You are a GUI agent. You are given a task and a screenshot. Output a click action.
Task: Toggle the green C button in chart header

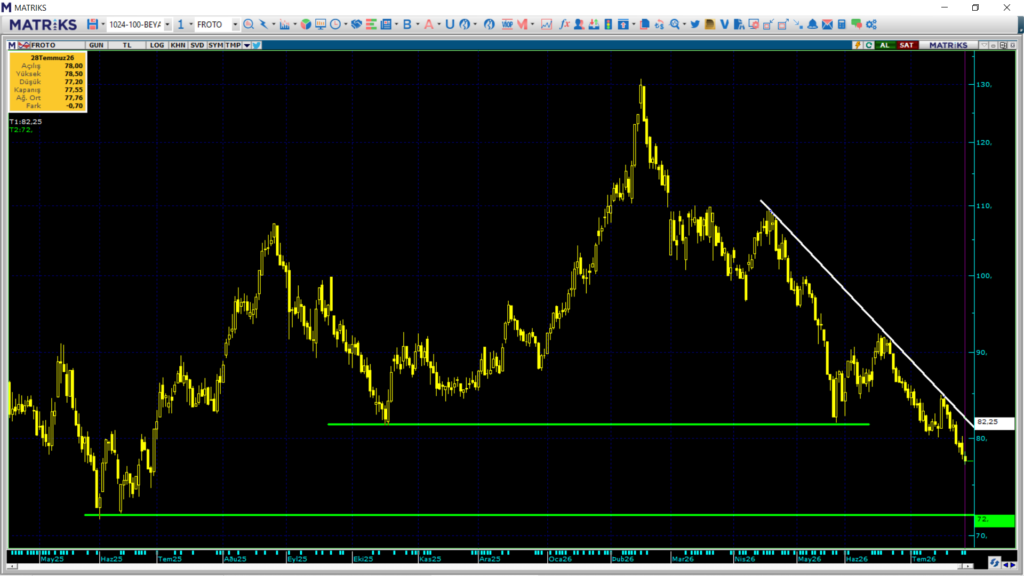(x=869, y=45)
